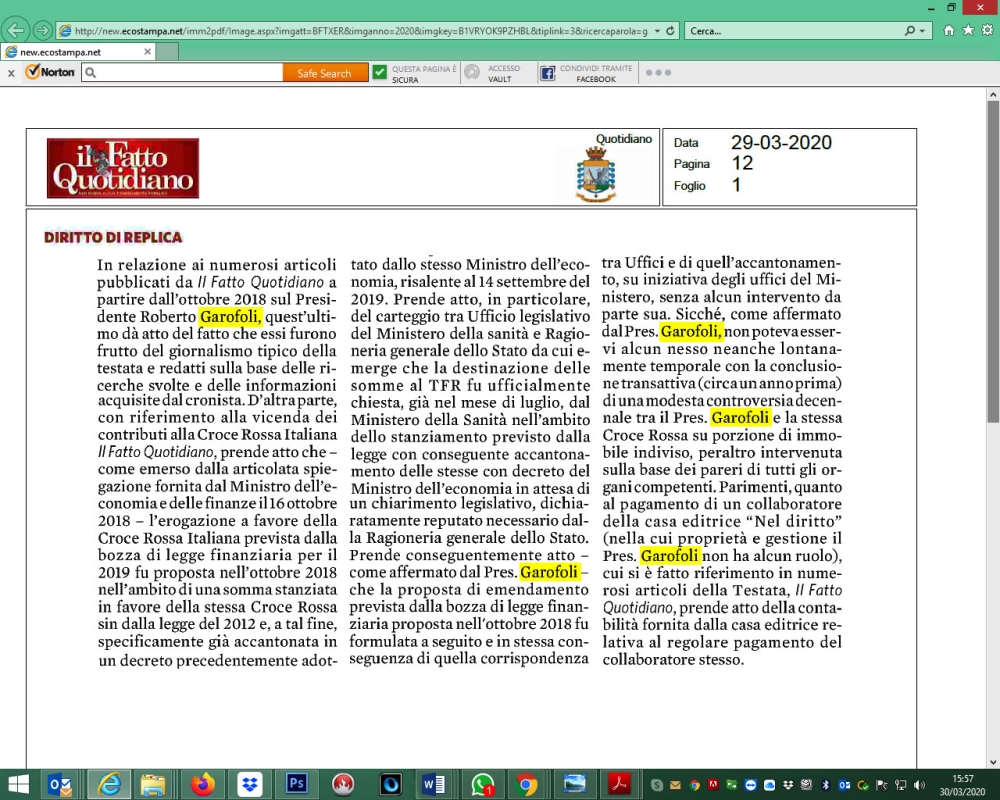The height and width of the screenshot is (800, 1000).
Task: Select the new.ecostampa.net tab
Action: pos(77,52)
